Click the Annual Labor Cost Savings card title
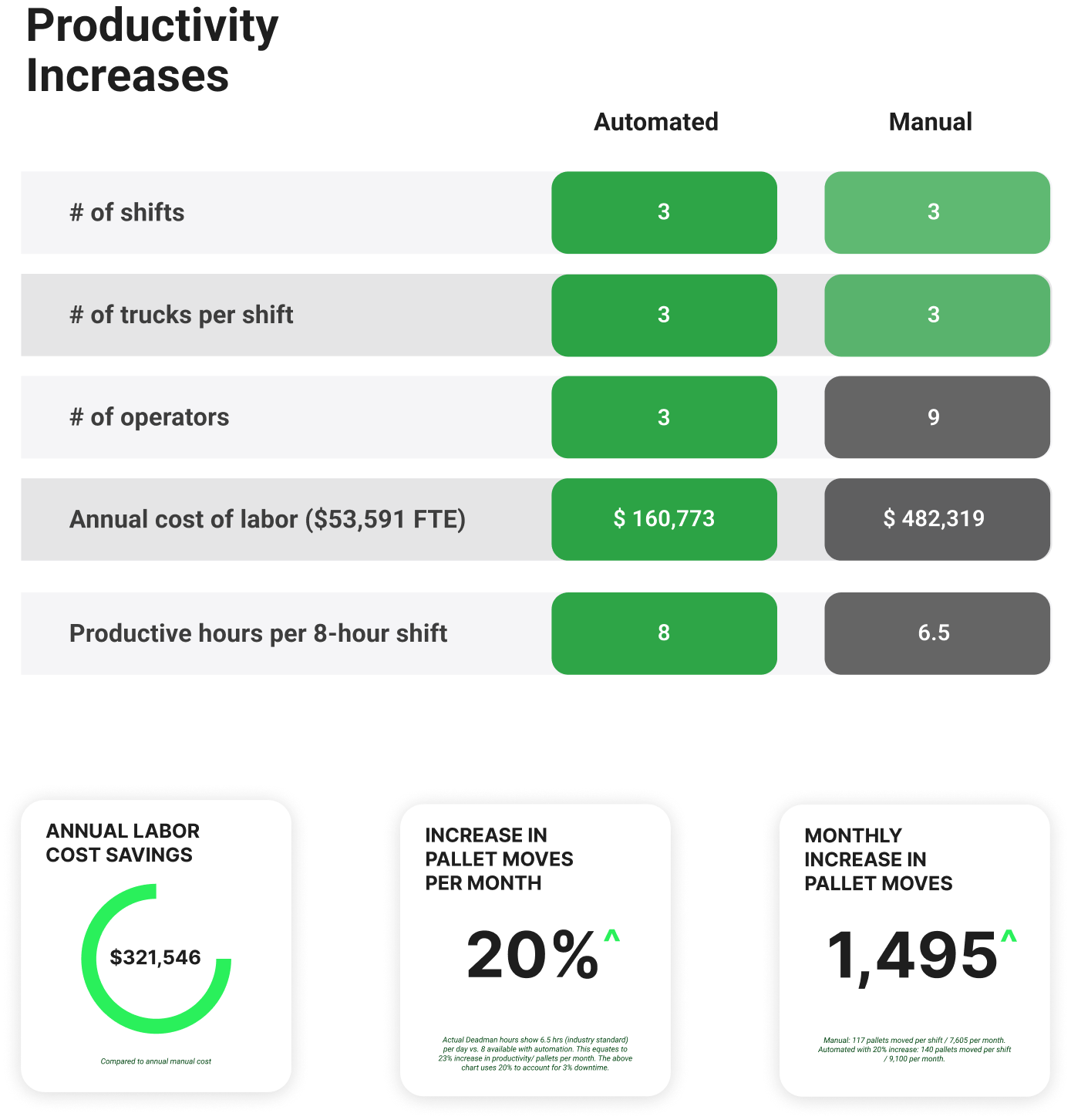 123,842
